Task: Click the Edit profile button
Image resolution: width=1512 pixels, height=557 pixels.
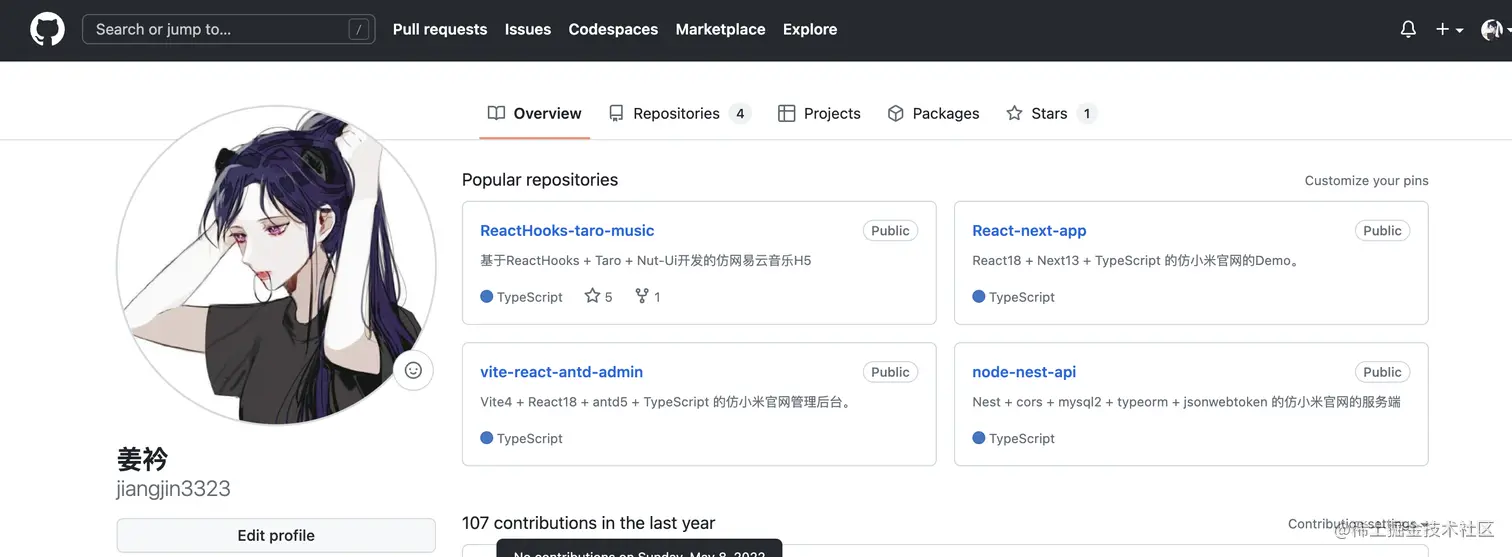Action: point(276,535)
